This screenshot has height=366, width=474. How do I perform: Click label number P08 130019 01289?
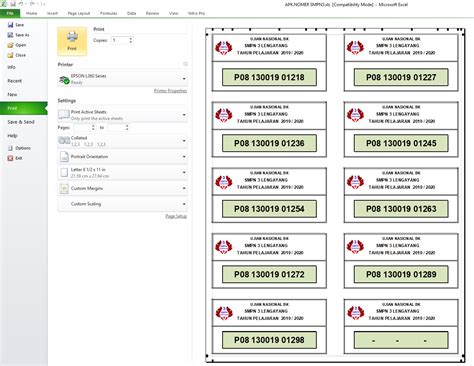pos(401,274)
